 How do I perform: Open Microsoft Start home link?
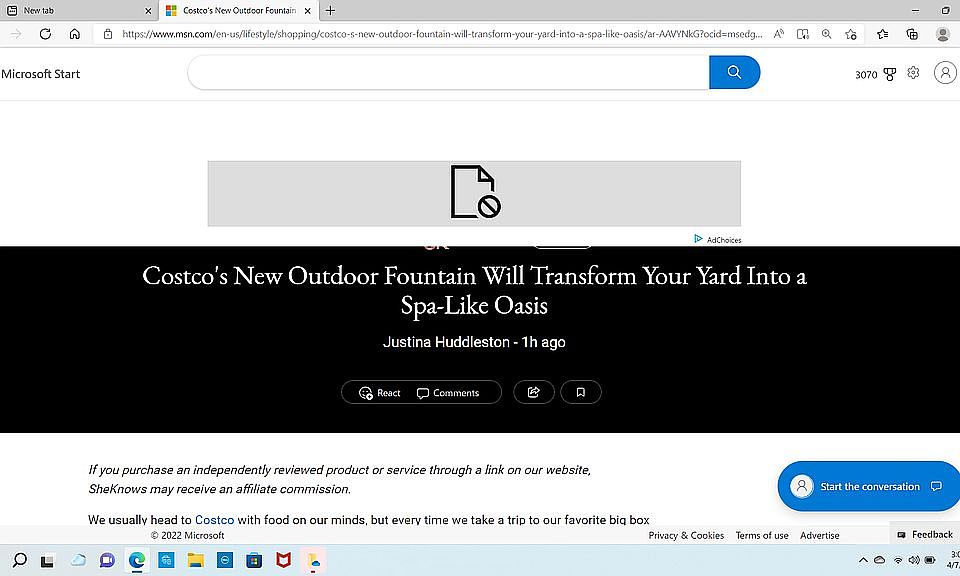click(x=40, y=74)
